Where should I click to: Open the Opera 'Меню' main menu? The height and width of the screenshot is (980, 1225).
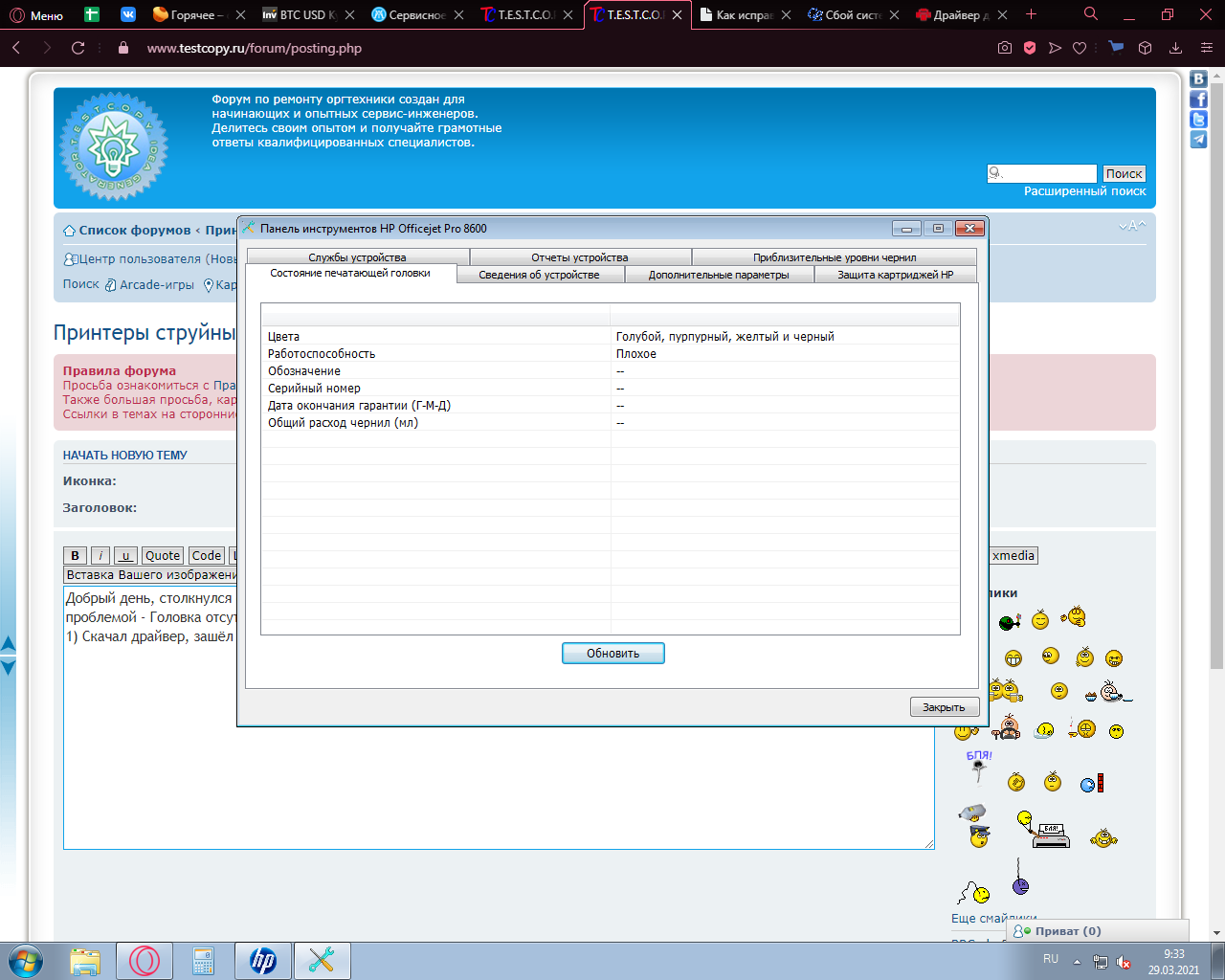[36, 15]
